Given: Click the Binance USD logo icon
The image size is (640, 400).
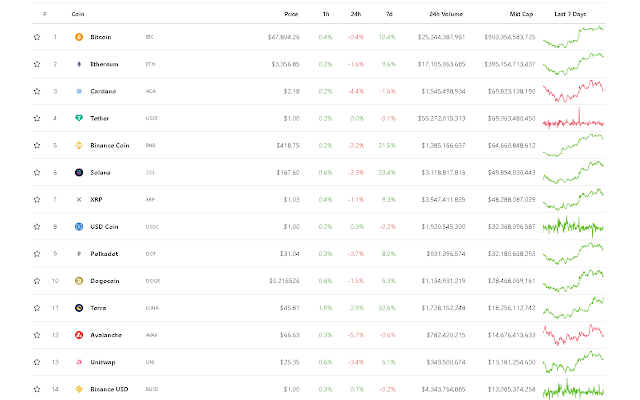Looking at the screenshot, I should point(79,389).
